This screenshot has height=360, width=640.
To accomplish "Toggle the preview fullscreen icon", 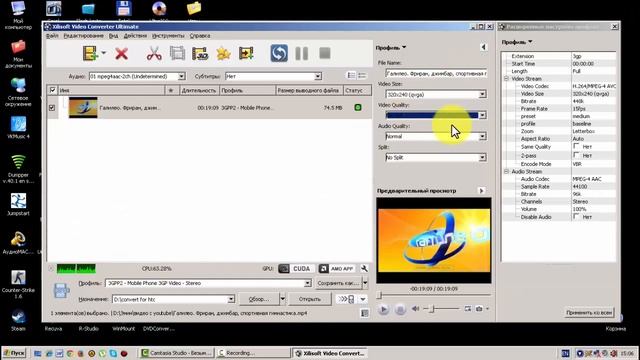I will (468, 309).
